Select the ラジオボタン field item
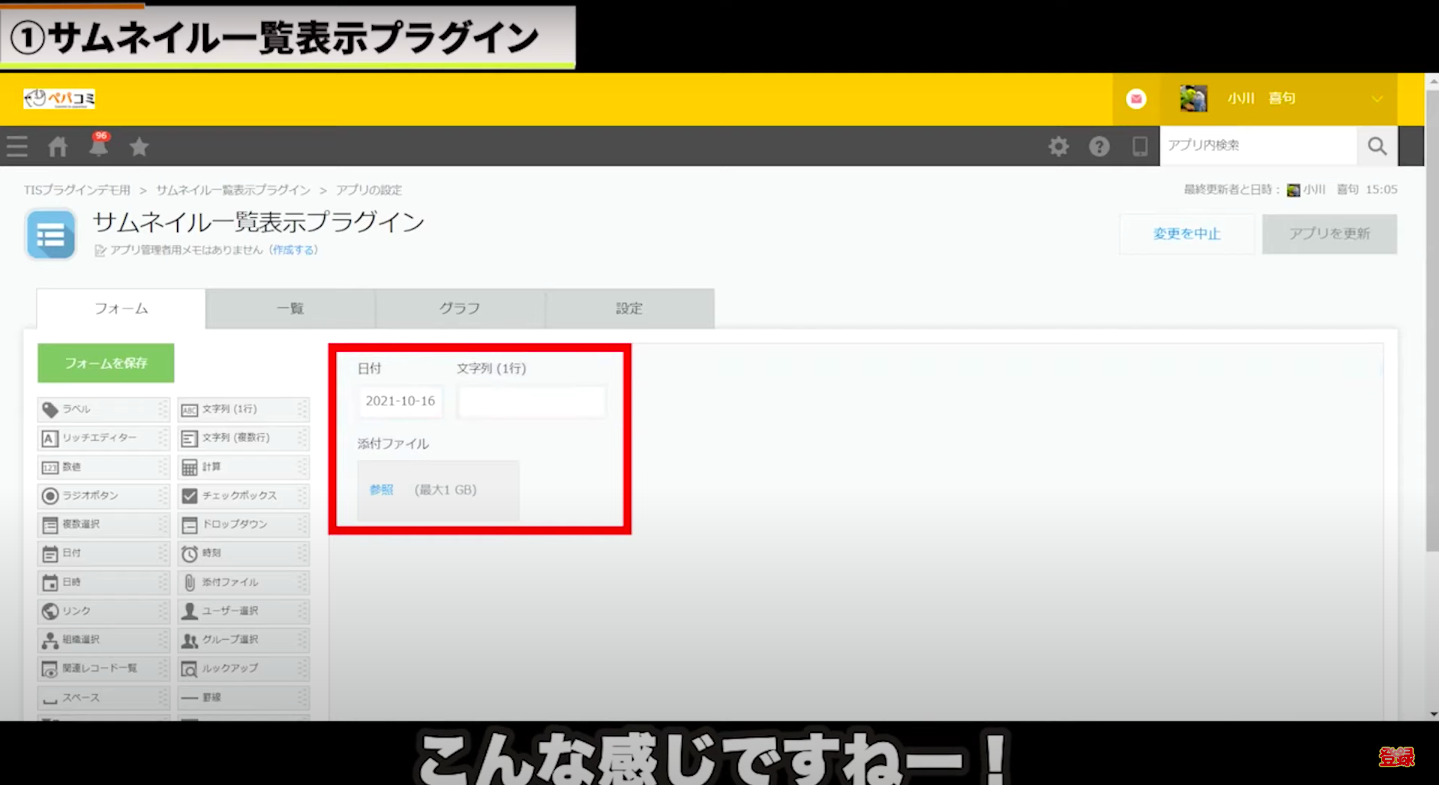The image size is (1439, 785). coord(103,496)
